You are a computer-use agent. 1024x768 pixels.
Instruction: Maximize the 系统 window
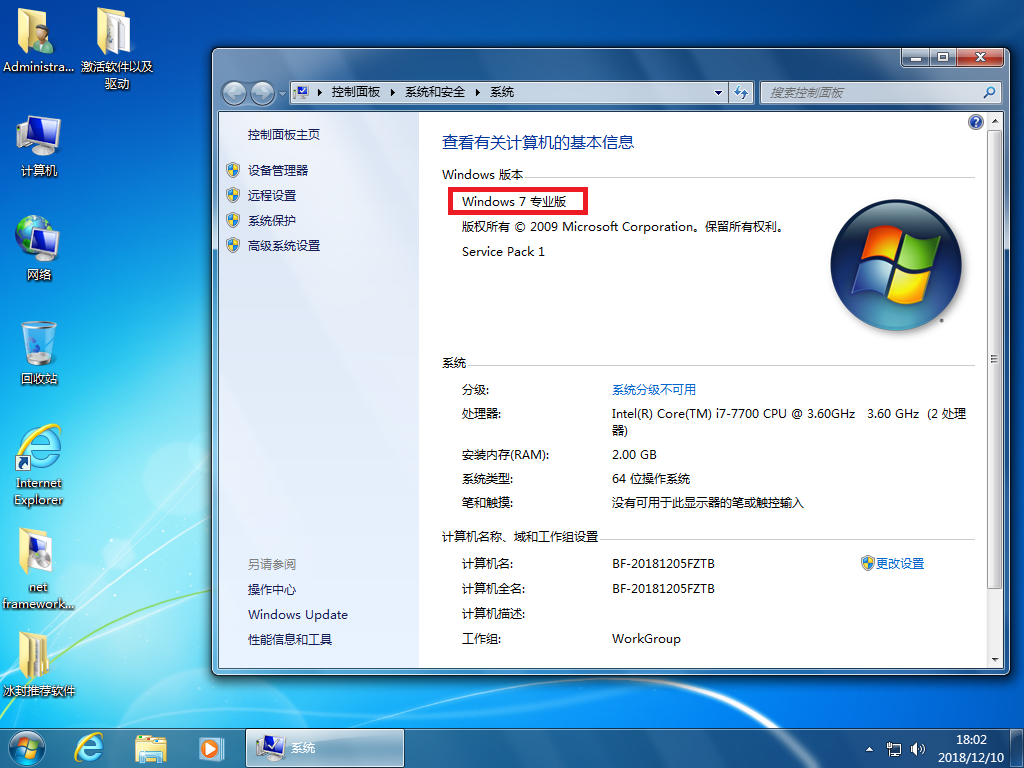coord(942,58)
